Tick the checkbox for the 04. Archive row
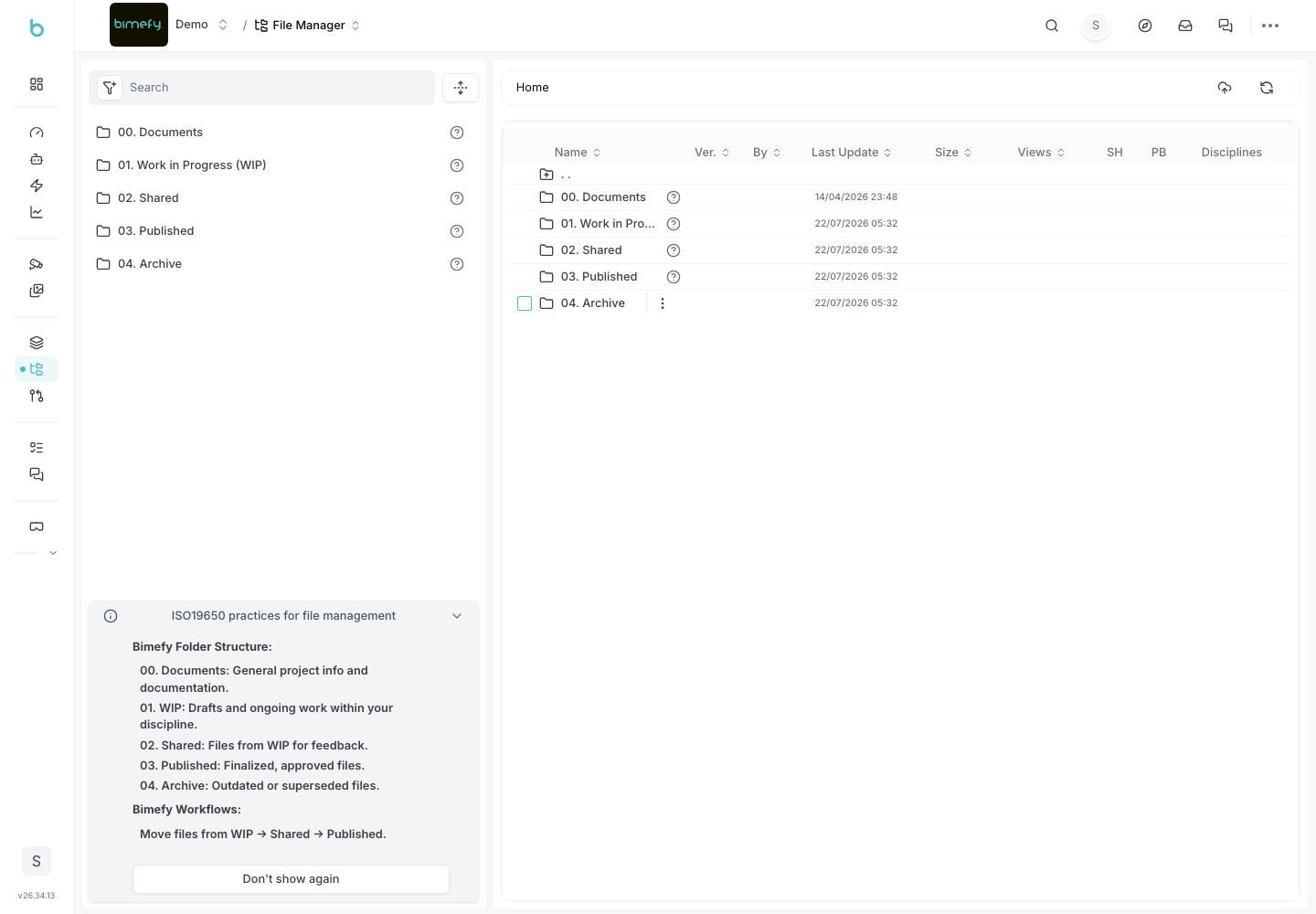 525,303
